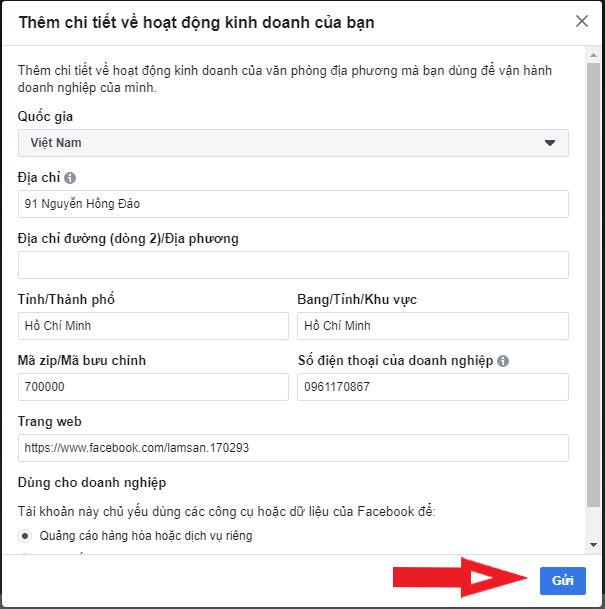Focus the Địa chỉ address field

coord(293,204)
